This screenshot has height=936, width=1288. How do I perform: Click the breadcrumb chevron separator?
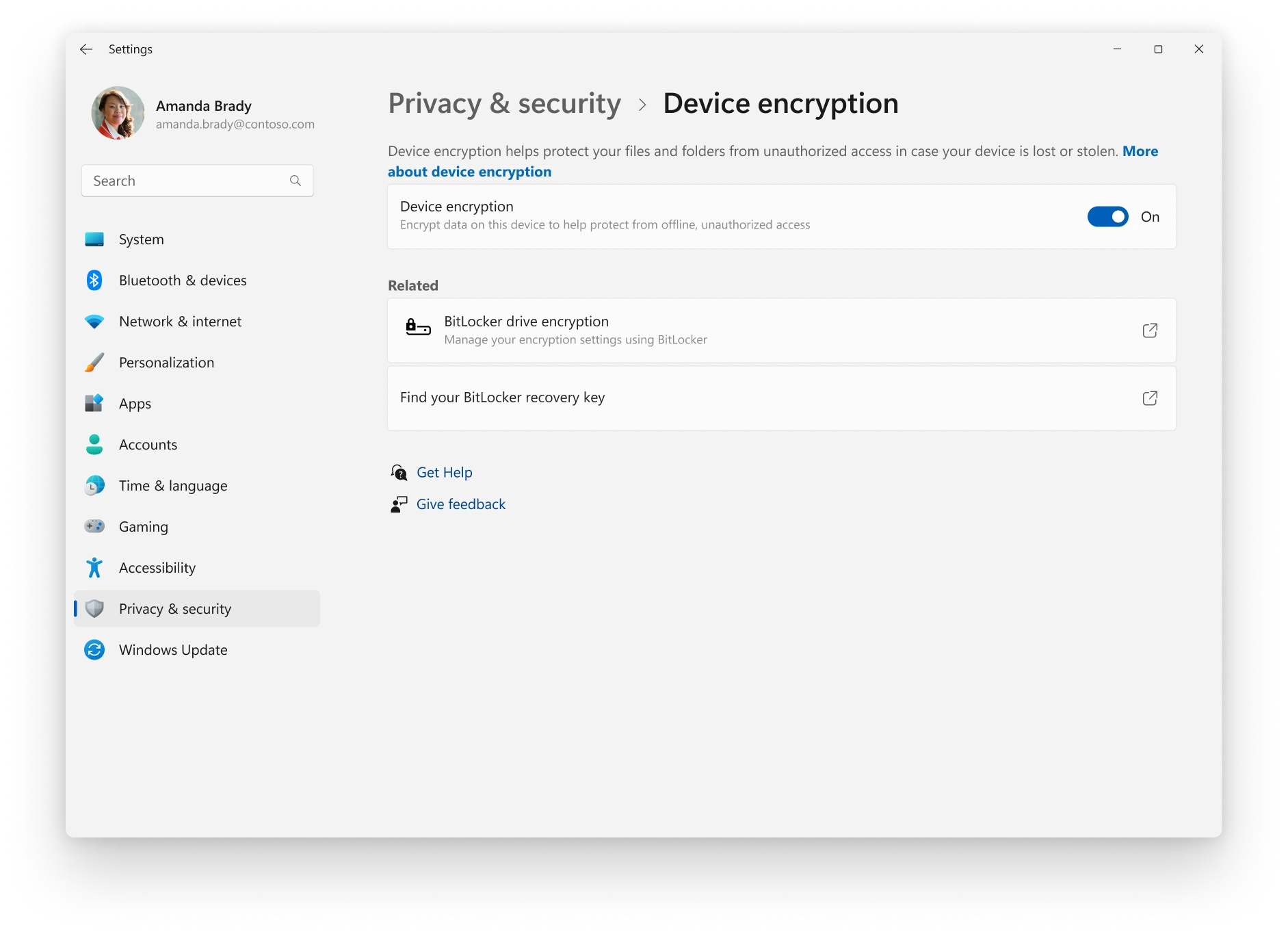coord(642,105)
